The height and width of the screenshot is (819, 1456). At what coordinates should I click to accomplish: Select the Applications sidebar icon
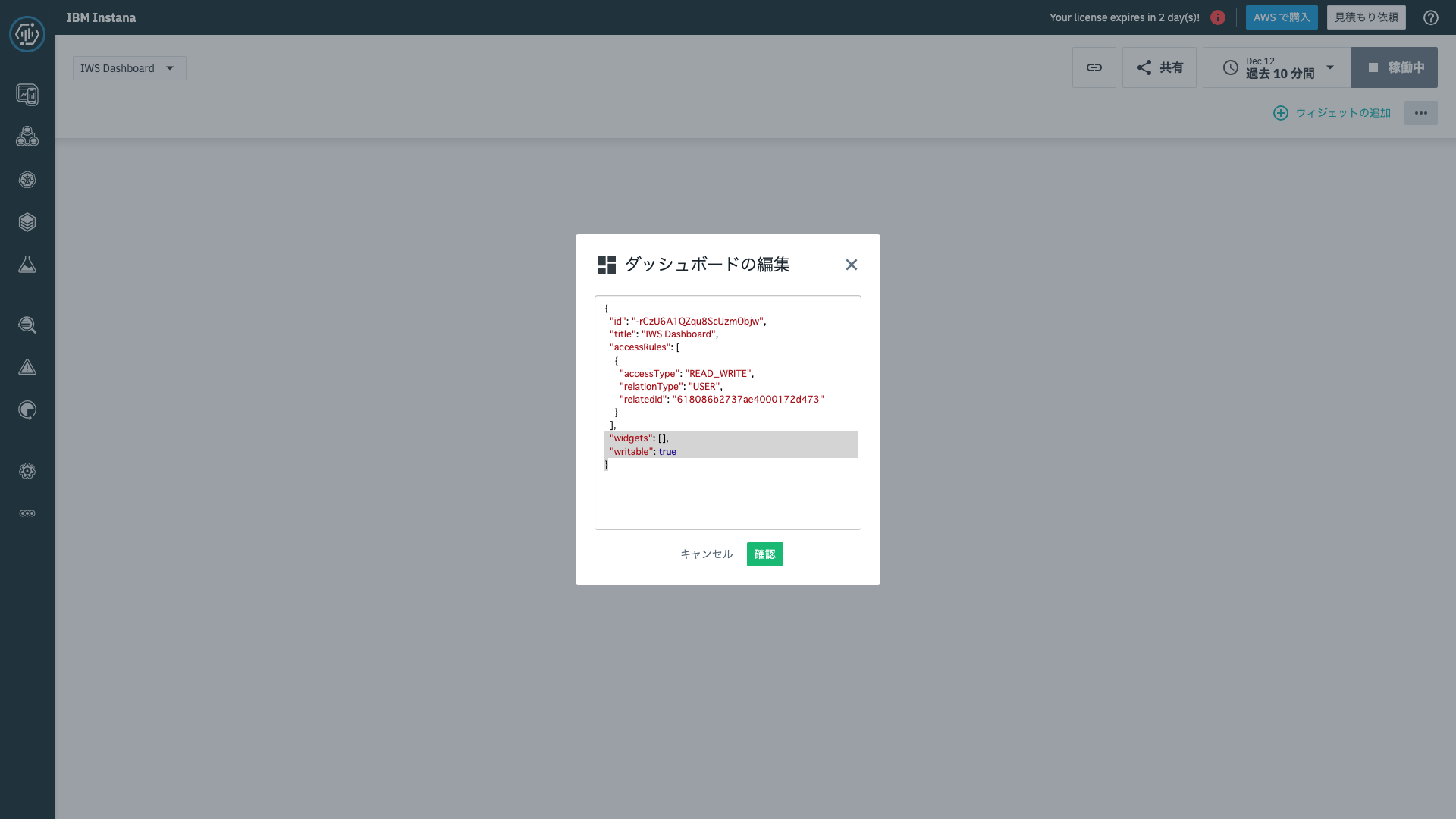tap(27, 136)
